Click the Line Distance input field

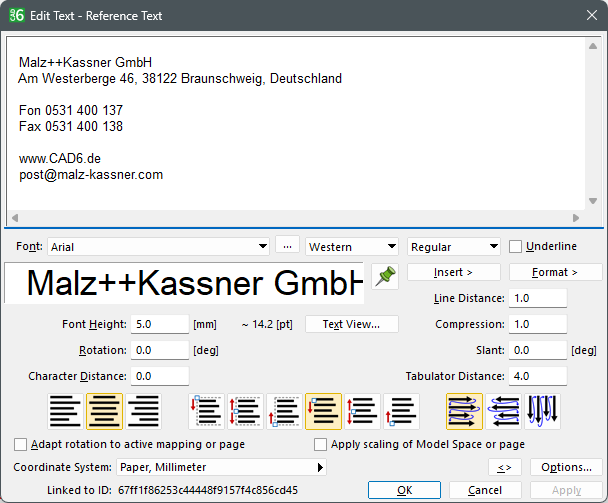(538, 298)
